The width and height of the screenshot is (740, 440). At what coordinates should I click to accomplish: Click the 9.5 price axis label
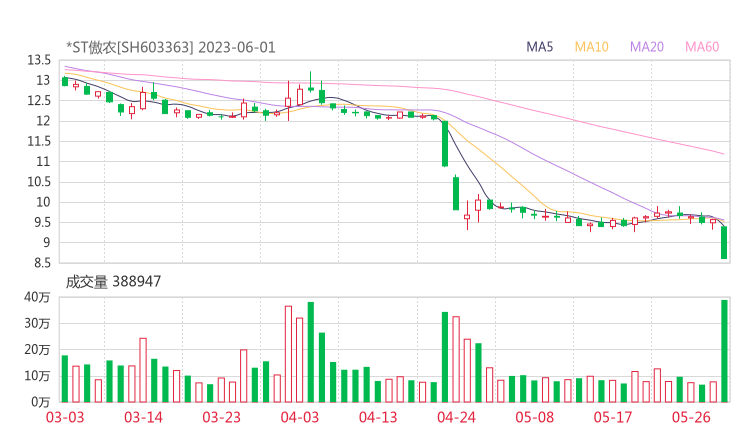(42, 222)
